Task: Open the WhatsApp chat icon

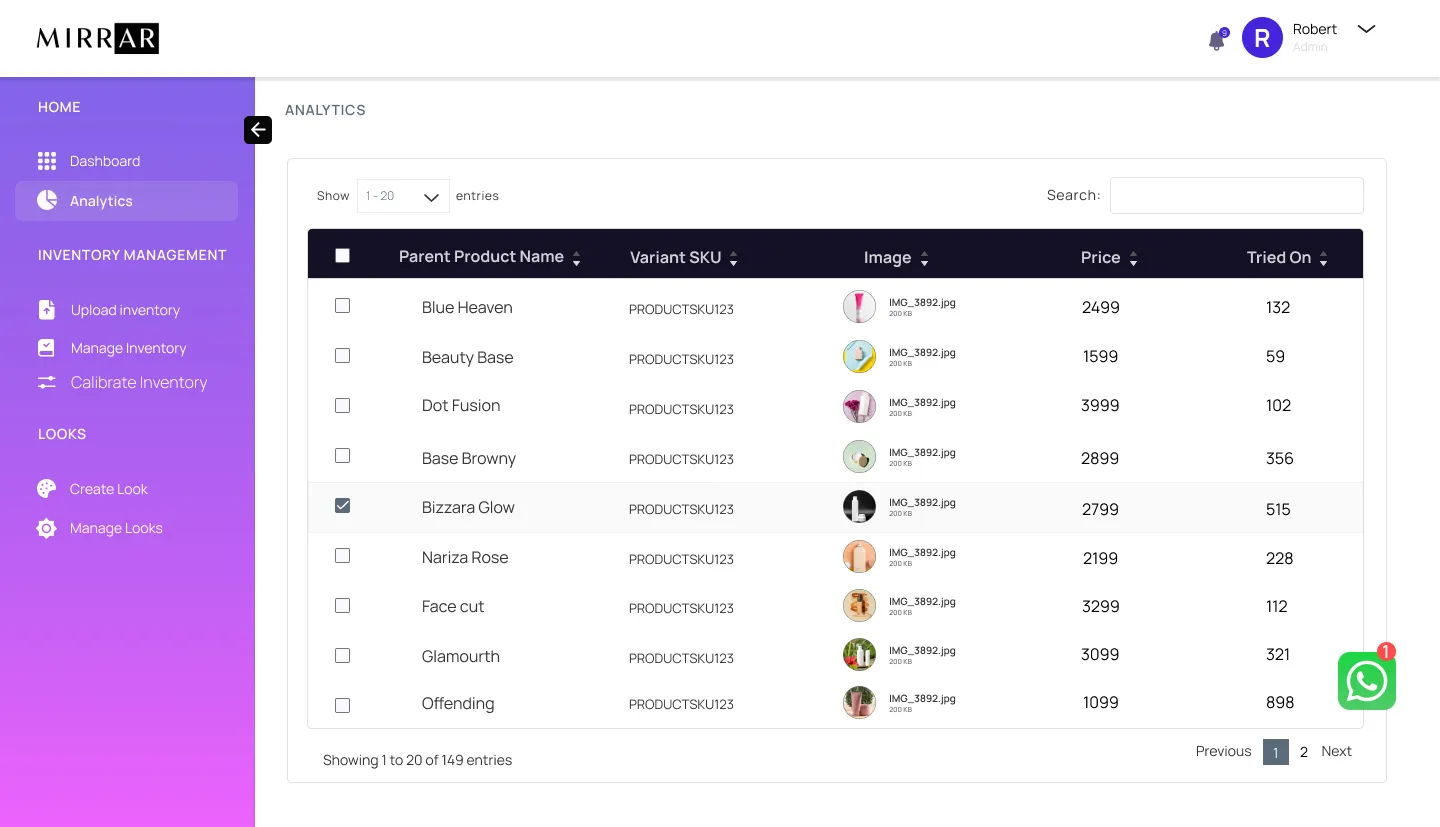Action: [x=1366, y=682]
